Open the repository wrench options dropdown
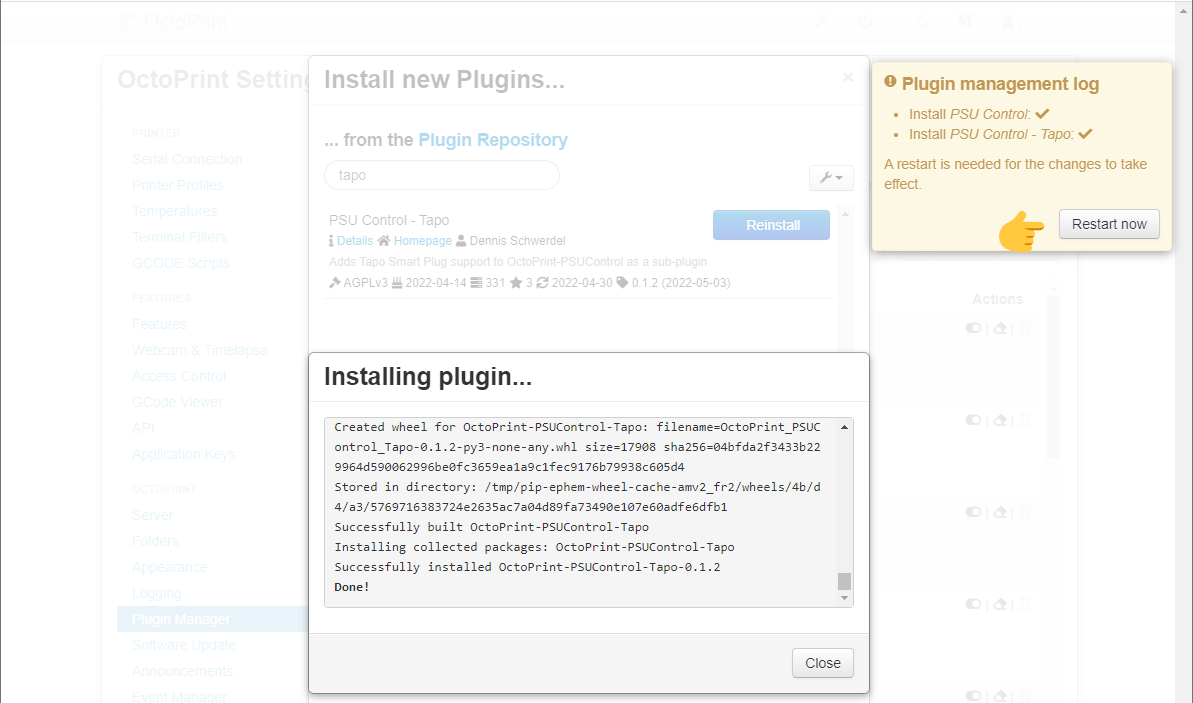Image resolution: width=1193 pixels, height=703 pixels. coord(830,178)
